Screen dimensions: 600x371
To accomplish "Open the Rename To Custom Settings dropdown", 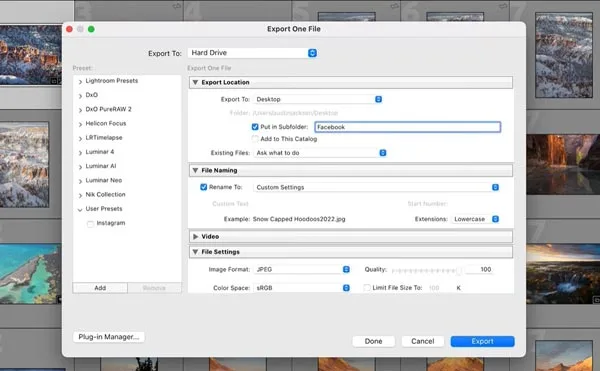I will (376, 187).
